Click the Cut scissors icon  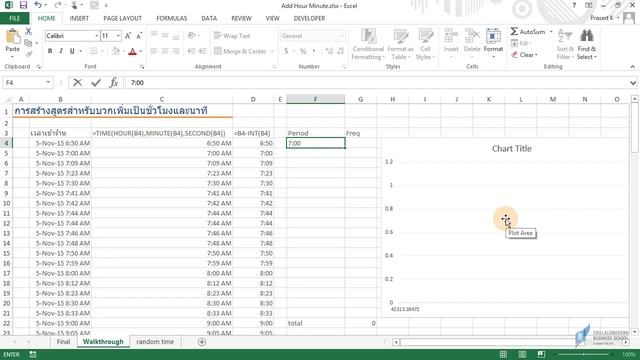(28, 31)
